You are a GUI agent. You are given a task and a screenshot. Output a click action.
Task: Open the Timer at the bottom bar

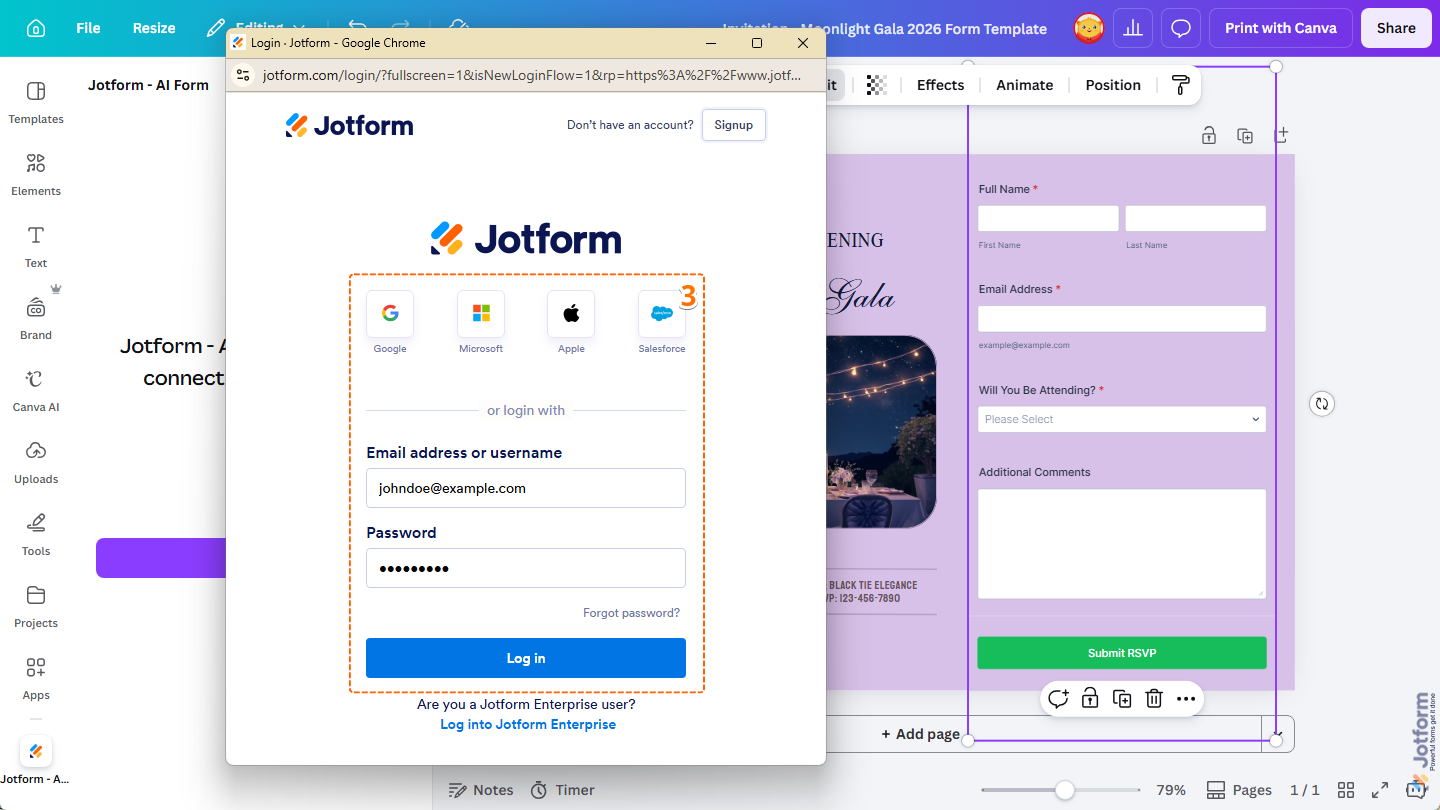(562, 790)
